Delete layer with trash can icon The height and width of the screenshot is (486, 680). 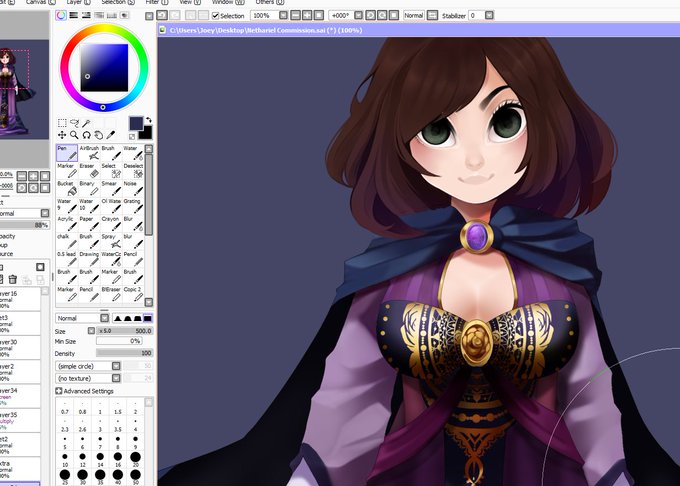click(x=13, y=280)
